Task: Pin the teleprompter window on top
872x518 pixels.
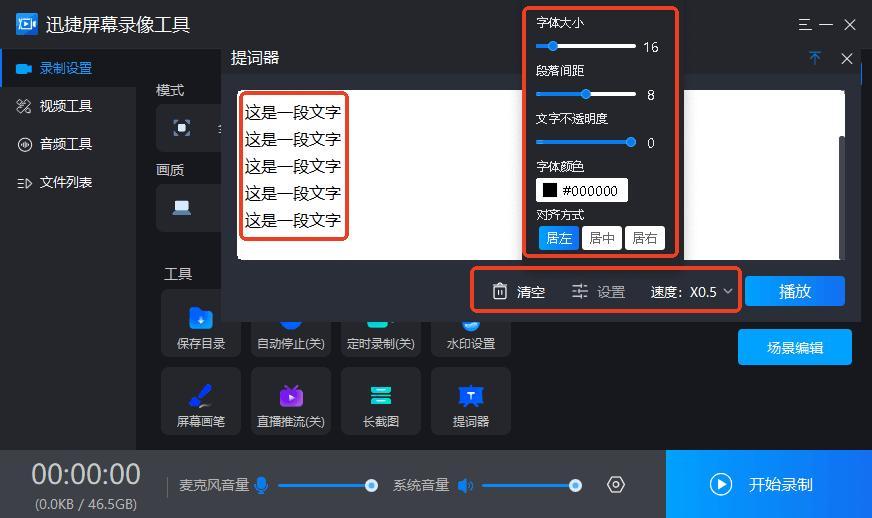Action: pos(815,58)
